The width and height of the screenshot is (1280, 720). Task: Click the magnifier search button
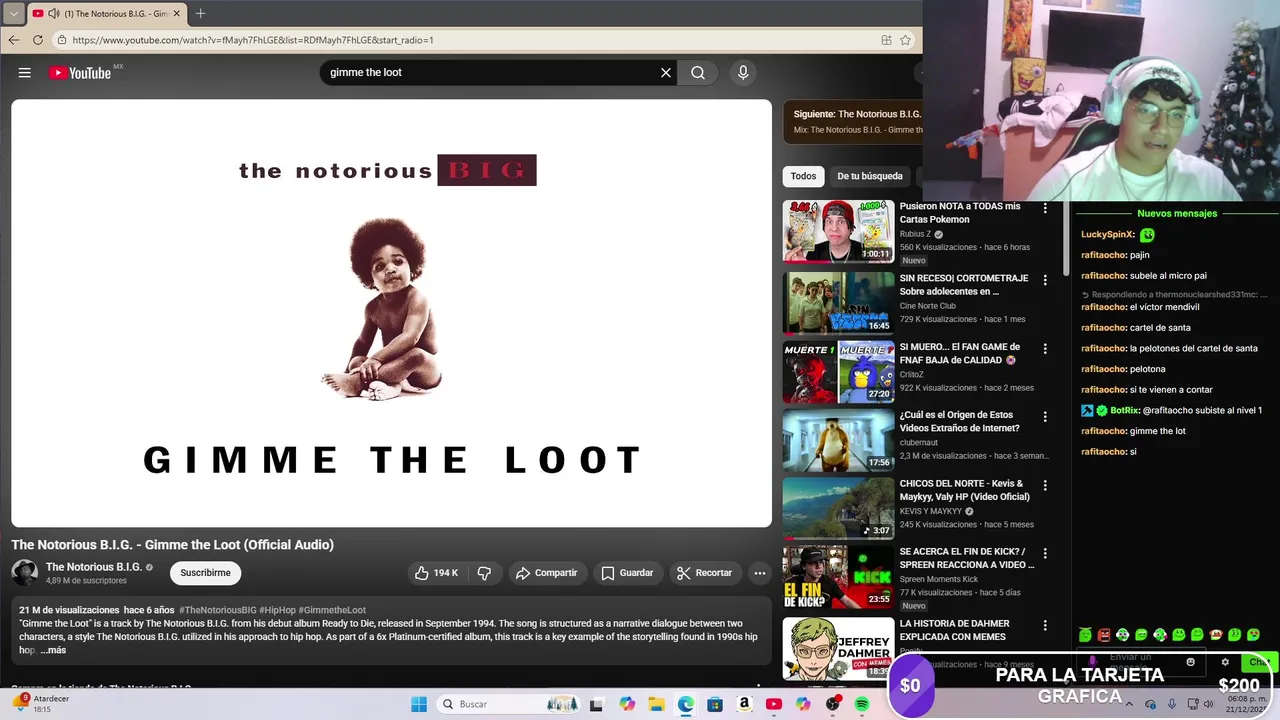click(x=698, y=72)
